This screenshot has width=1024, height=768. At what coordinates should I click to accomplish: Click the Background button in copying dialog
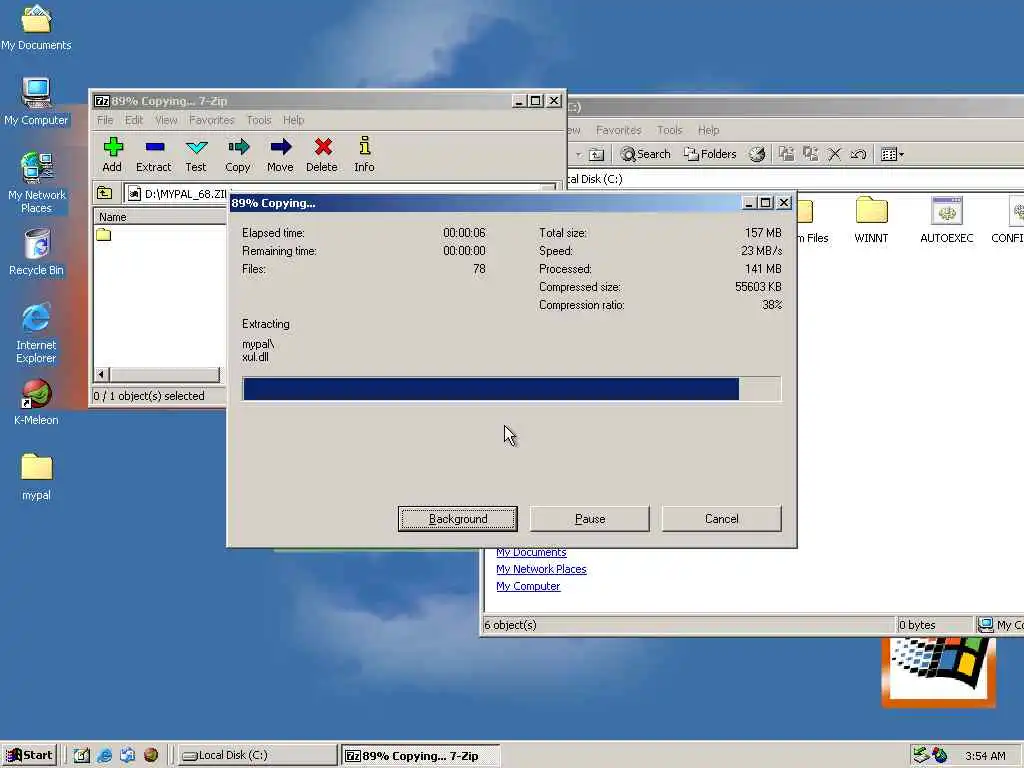458,519
